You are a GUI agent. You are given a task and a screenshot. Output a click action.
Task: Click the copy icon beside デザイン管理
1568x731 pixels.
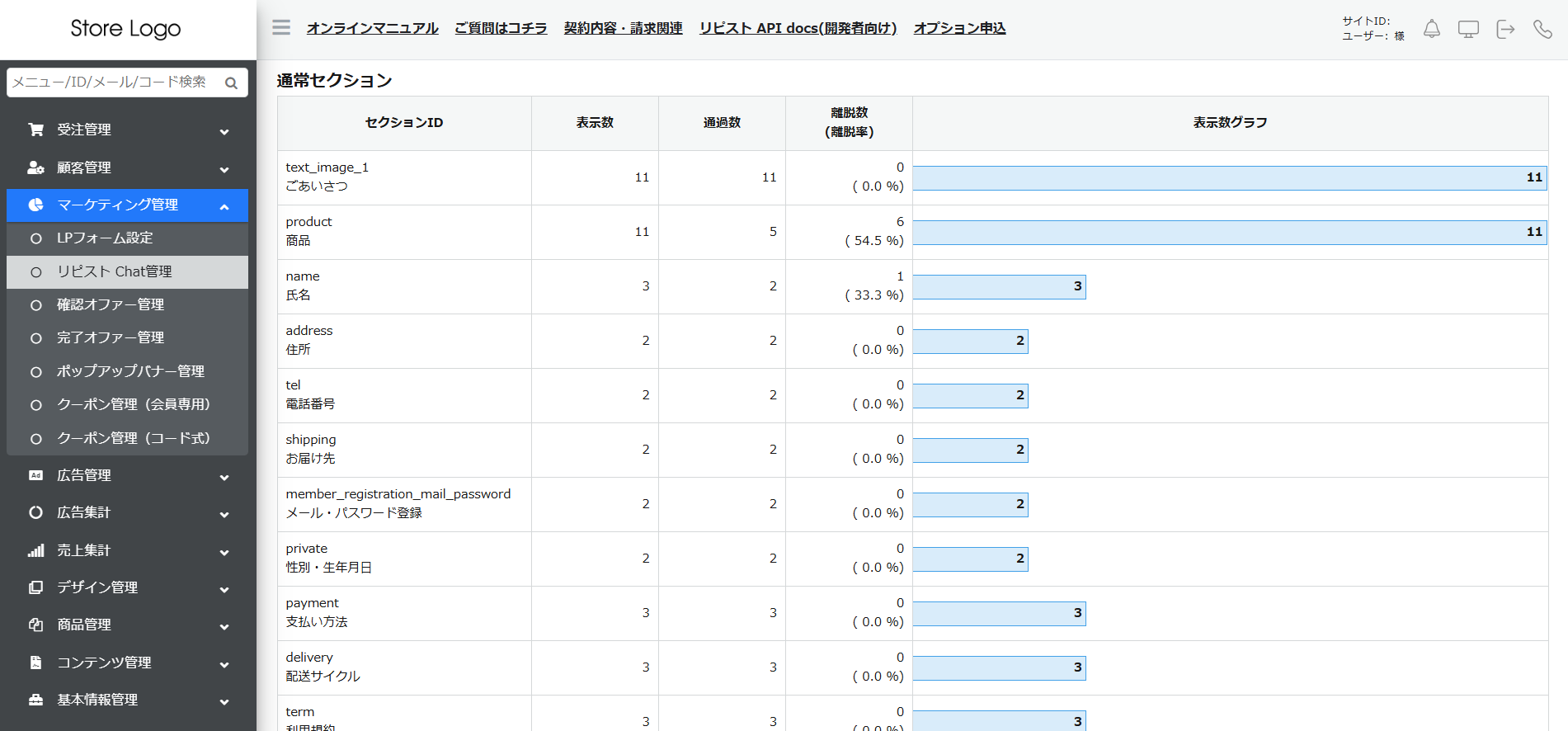click(35, 587)
